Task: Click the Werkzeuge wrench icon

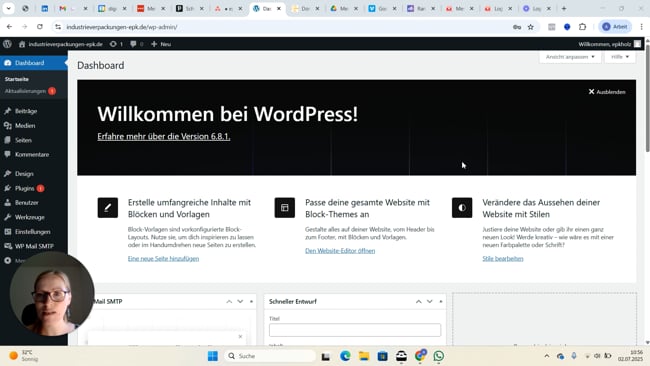Action: (x=7, y=217)
